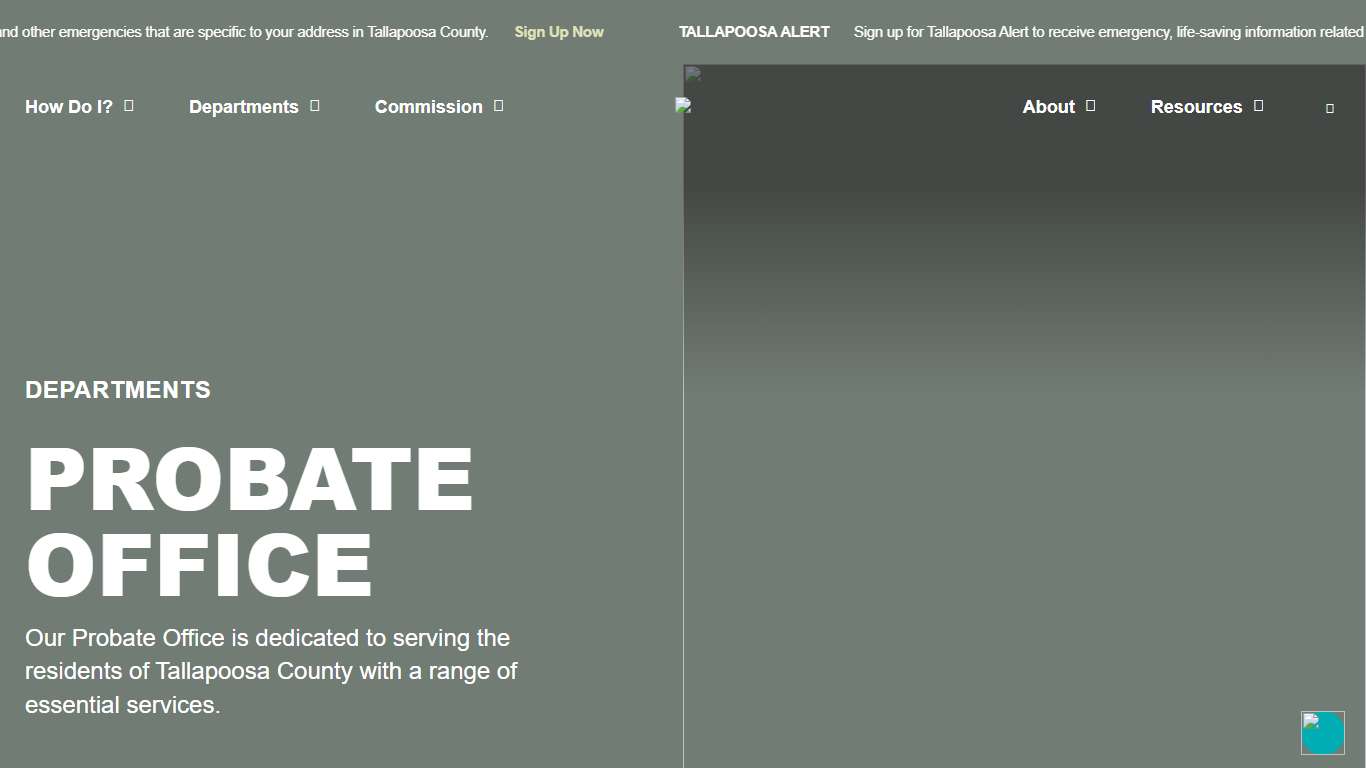Open the About menu
This screenshot has height=768, width=1366.
[1048, 107]
